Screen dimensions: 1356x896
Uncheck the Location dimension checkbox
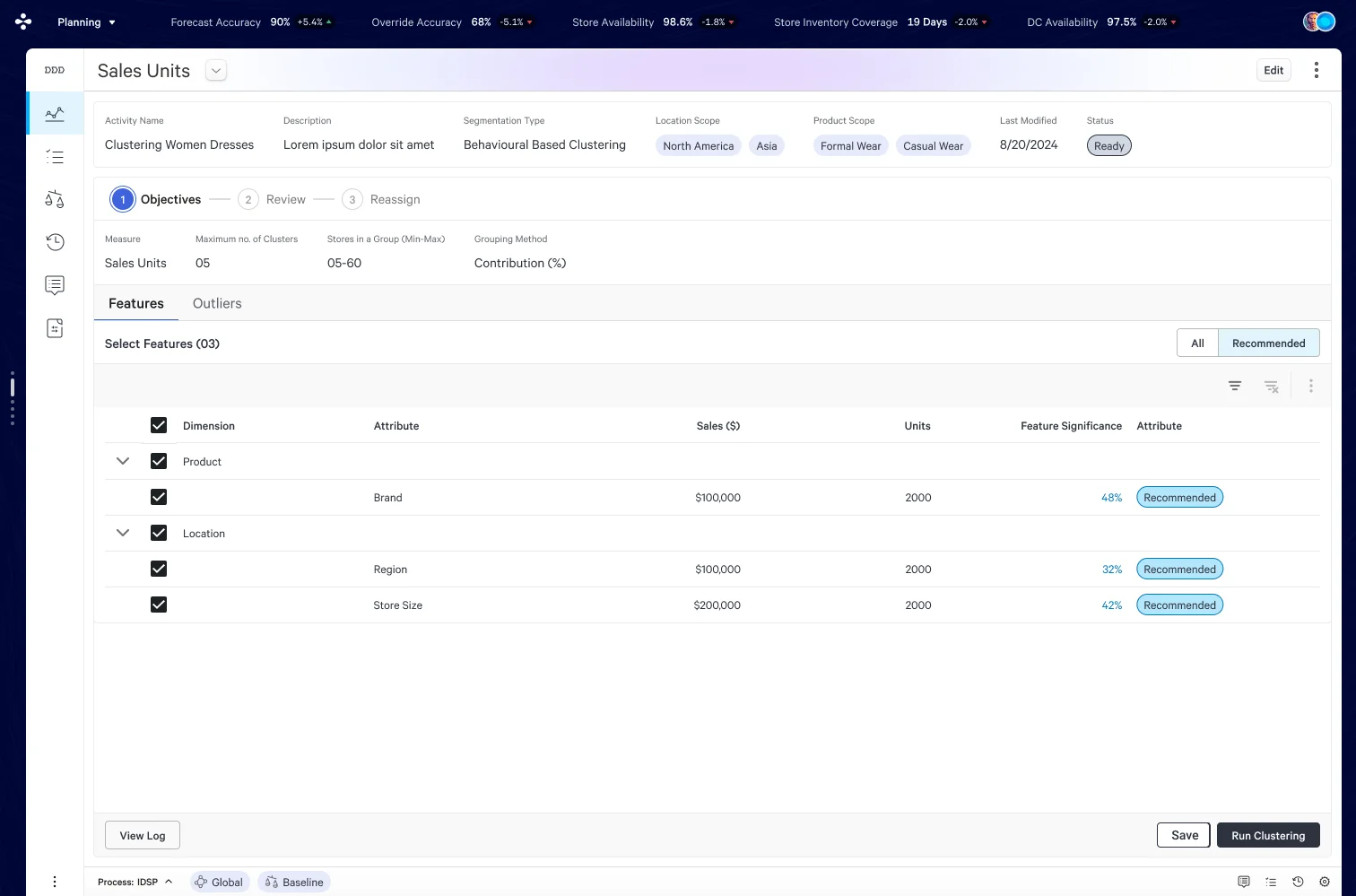tap(159, 533)
